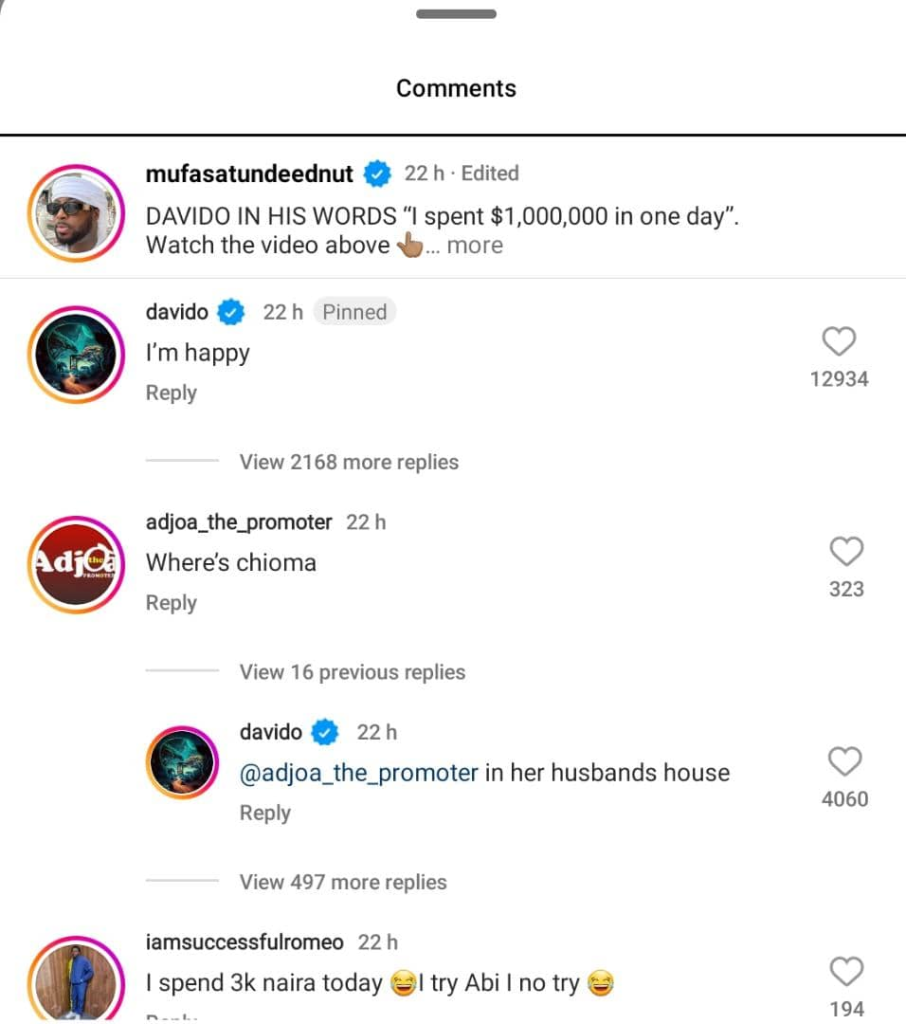Tap adjoa_the_promoter's red logo avatar
The height and width of the screenshot is (1024, 906).
(76, 564)
